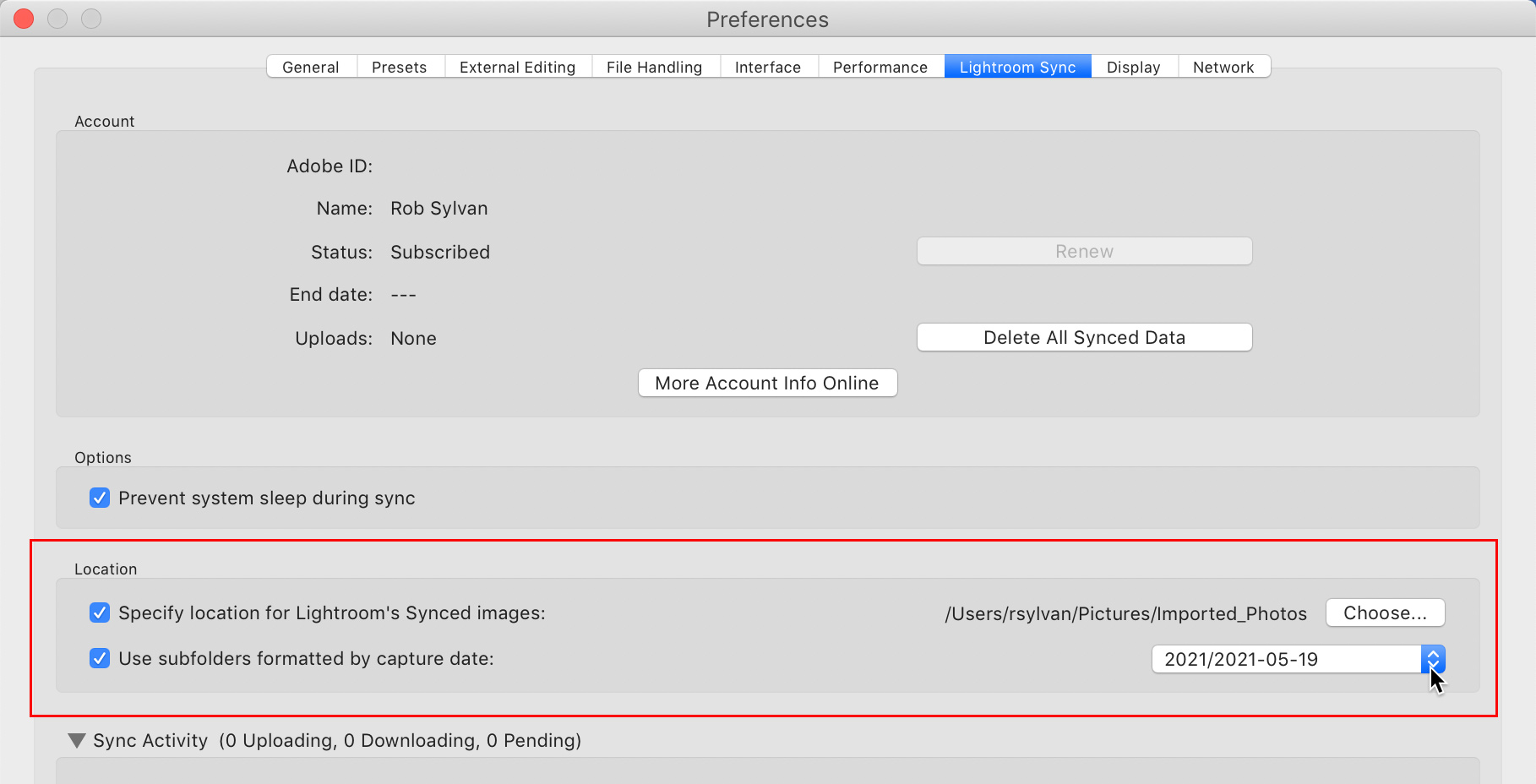The height and width of the screenshot is (784, 1536).
Task: Uncheck Specify location for Lightroom's Synced images
Action: [x=100, y=612]
